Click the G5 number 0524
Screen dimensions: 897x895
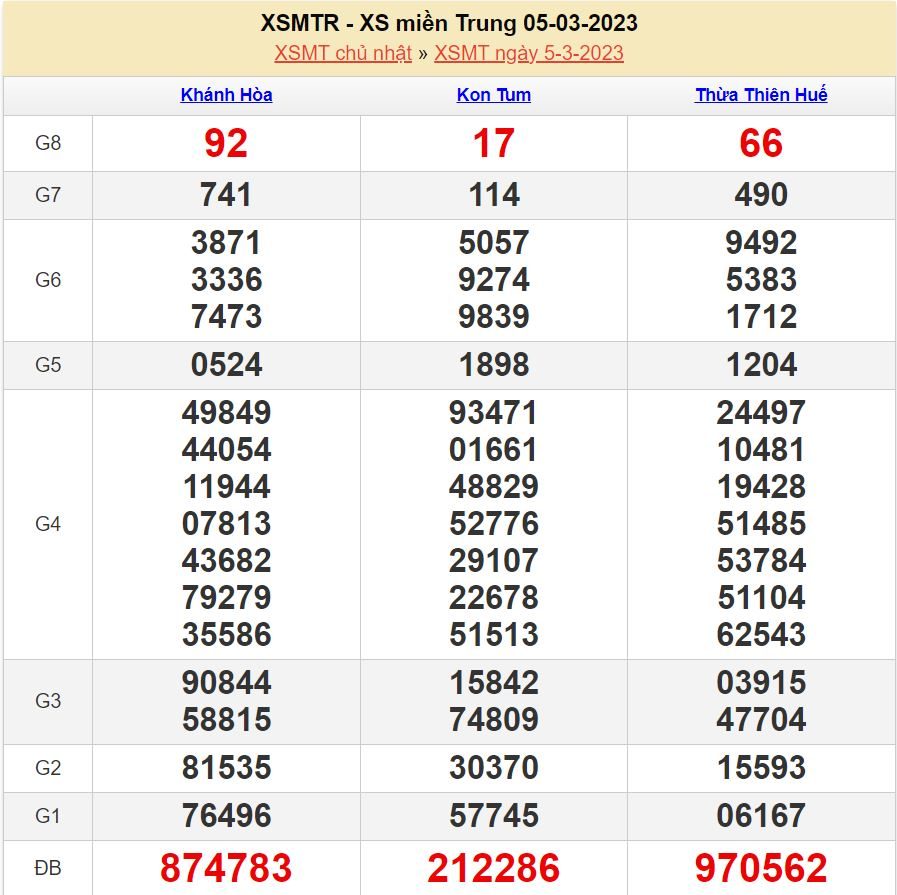tap(227, 365)
